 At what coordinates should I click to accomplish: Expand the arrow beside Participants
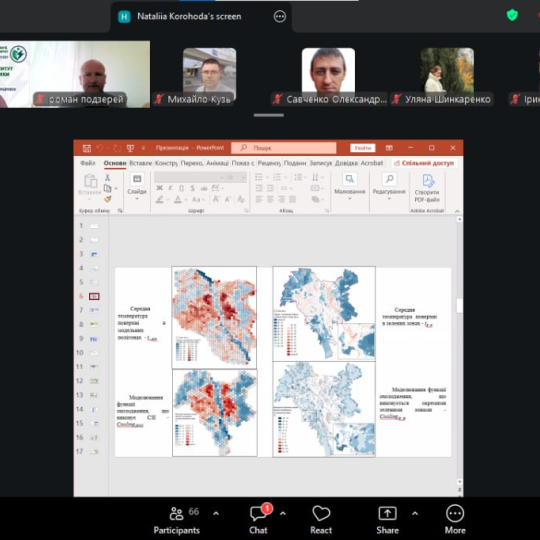click(x=216, y=513)
